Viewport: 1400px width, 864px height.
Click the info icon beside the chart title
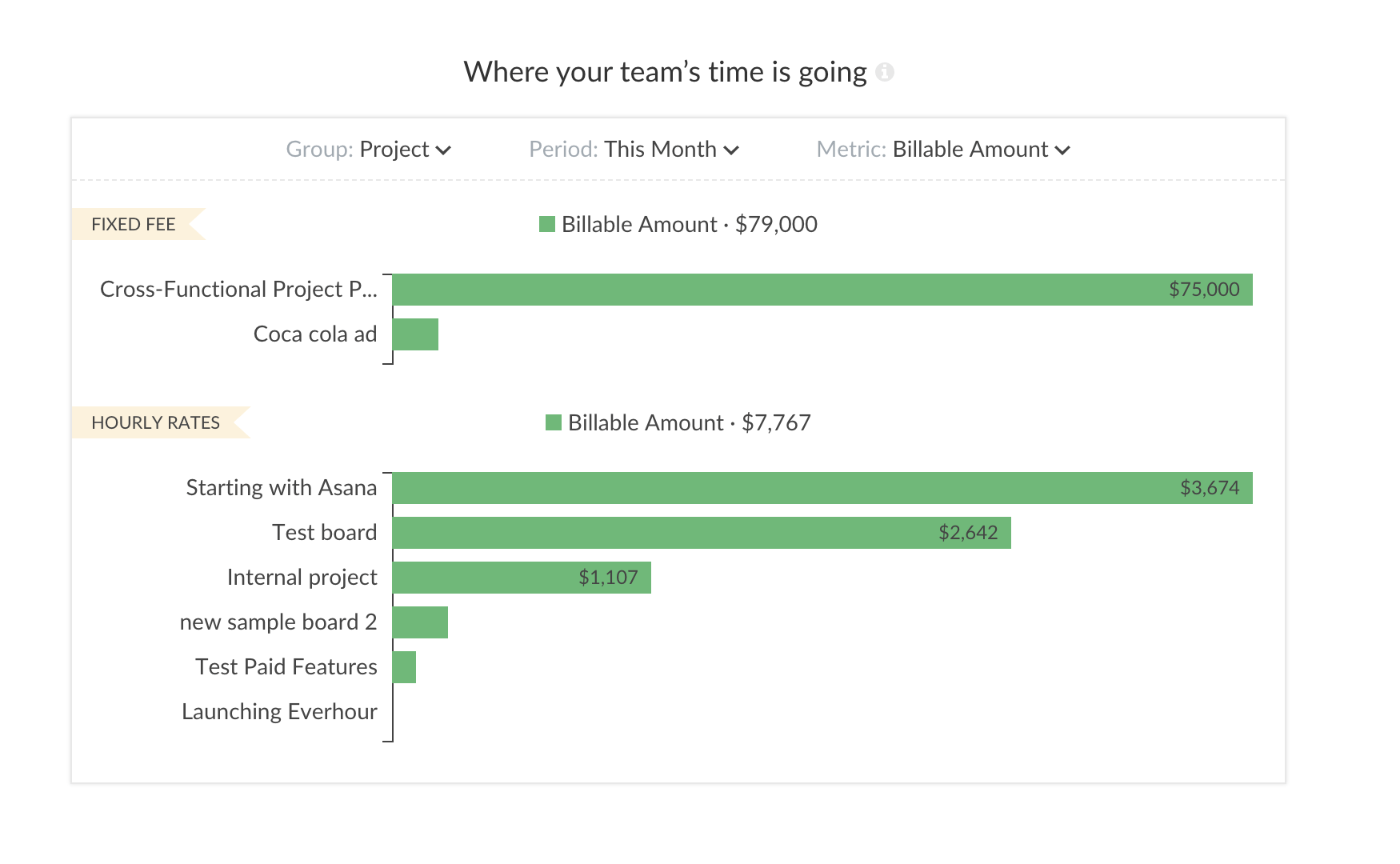point(884,73)
